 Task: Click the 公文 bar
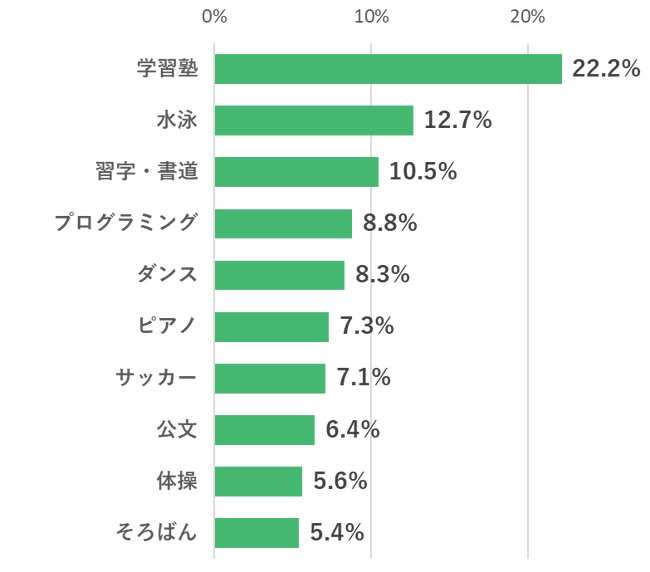(x=264, y=430)
